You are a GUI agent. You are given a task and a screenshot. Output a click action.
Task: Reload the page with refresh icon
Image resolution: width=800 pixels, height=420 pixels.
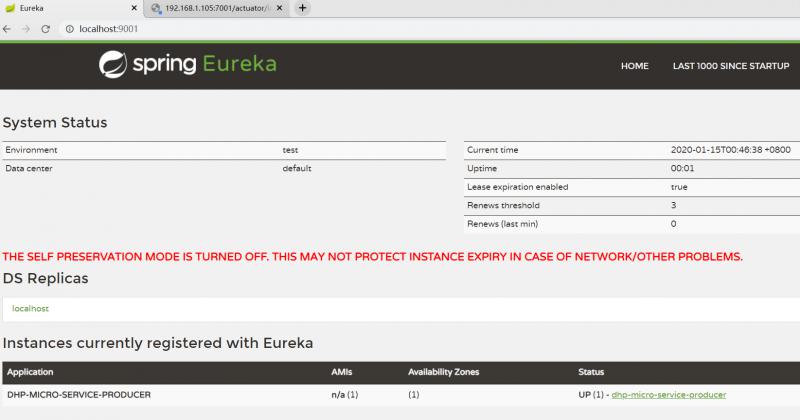pyautogui.click(x=45, y=29)
